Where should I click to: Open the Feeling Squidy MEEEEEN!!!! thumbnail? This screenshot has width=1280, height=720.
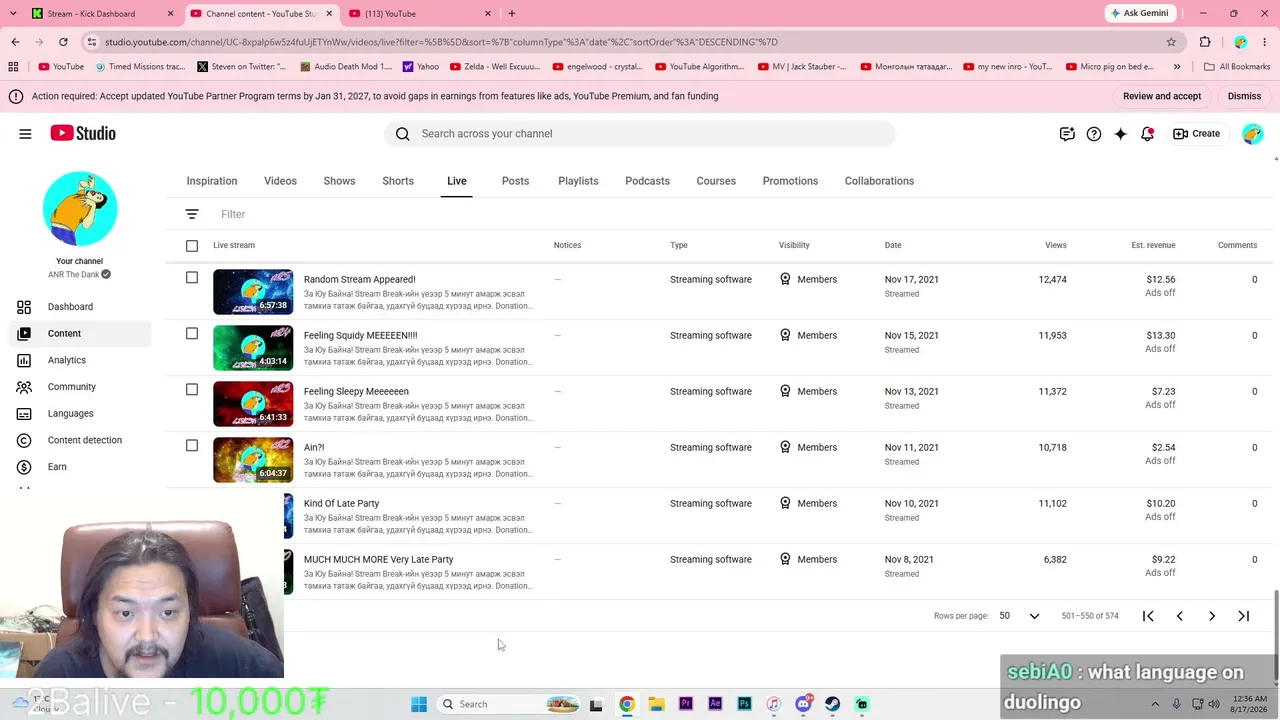[x=253, y=348]
